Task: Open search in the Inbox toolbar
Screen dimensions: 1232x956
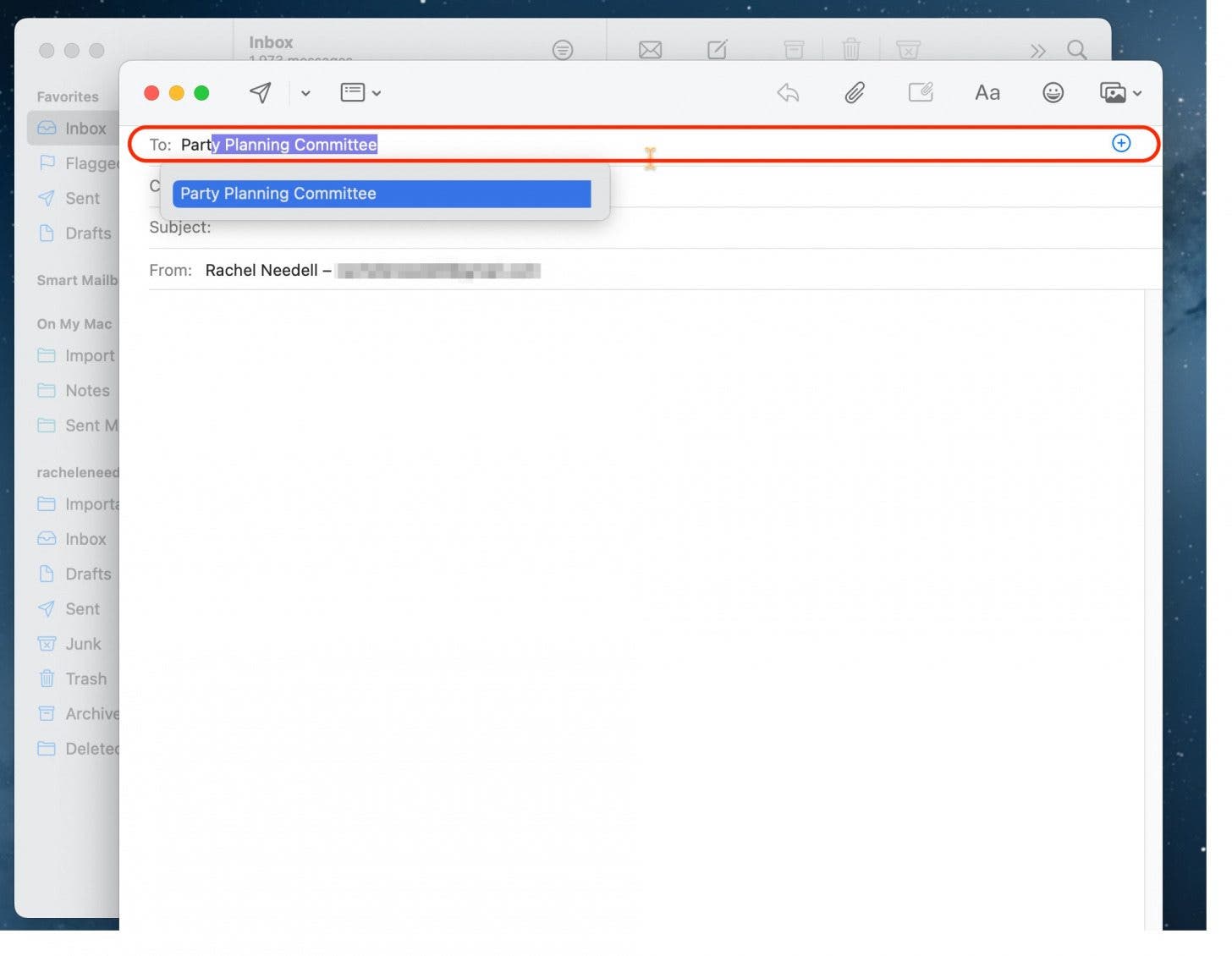Action: click(x=1077, y=50)
